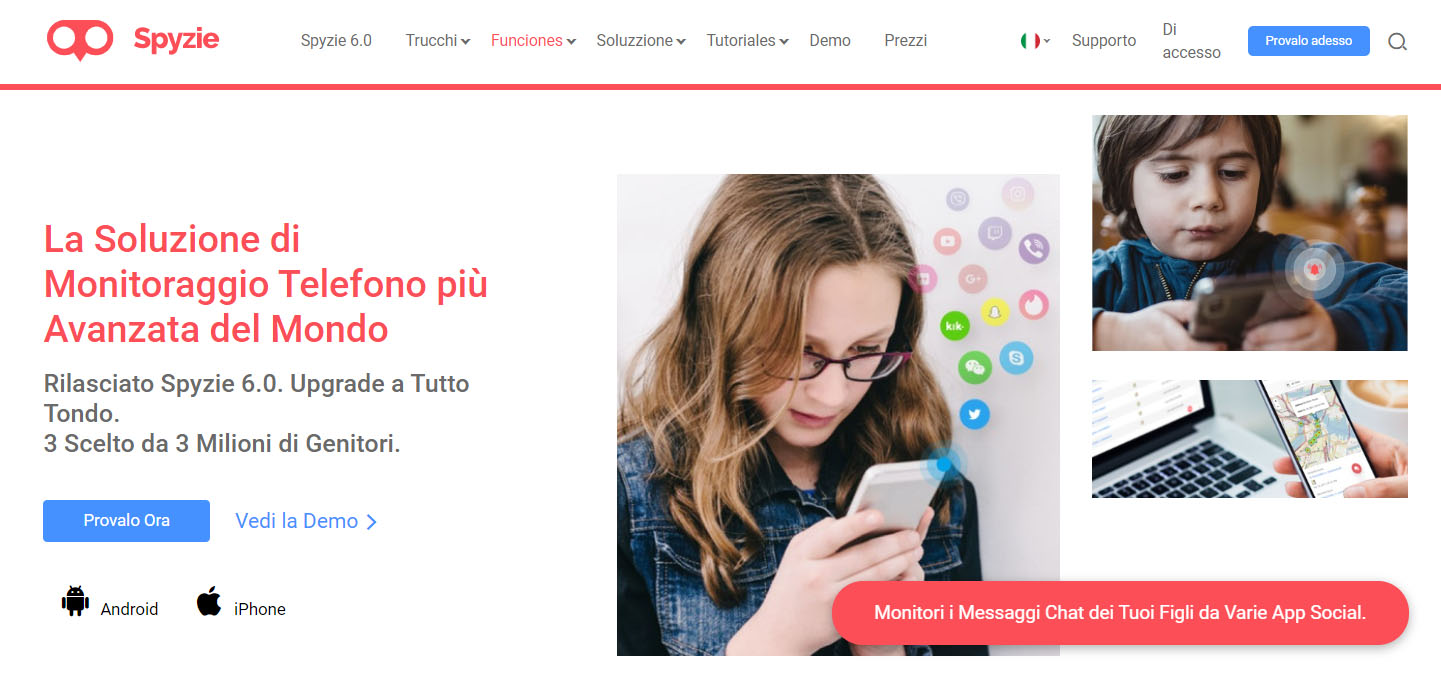Open the Vedi la Demo link
This screenshot has width=1441, height=696.
point(306,521)
